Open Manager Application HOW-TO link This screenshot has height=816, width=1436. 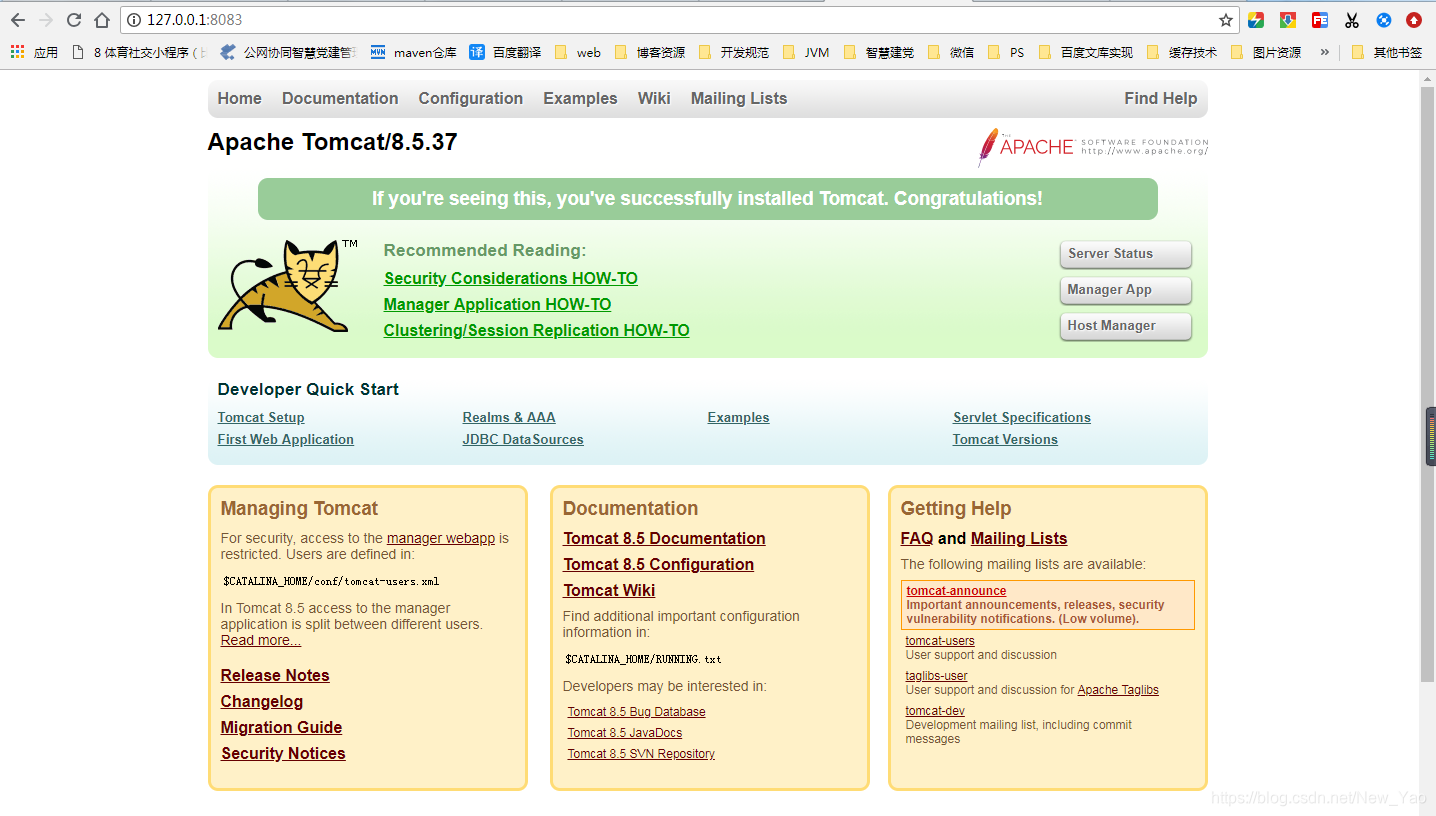pyautogui.click(x=497, y=304)
